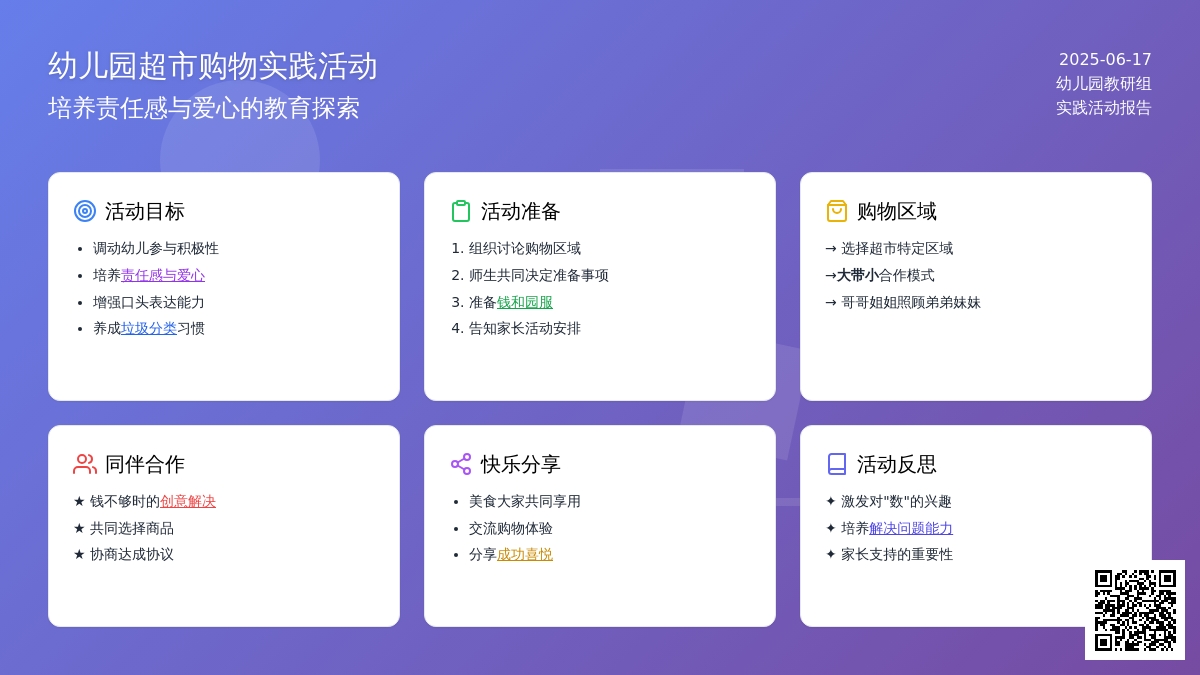Click the people icon beside 同伴合作
1200x675 pixels.
tap(85, 464)
